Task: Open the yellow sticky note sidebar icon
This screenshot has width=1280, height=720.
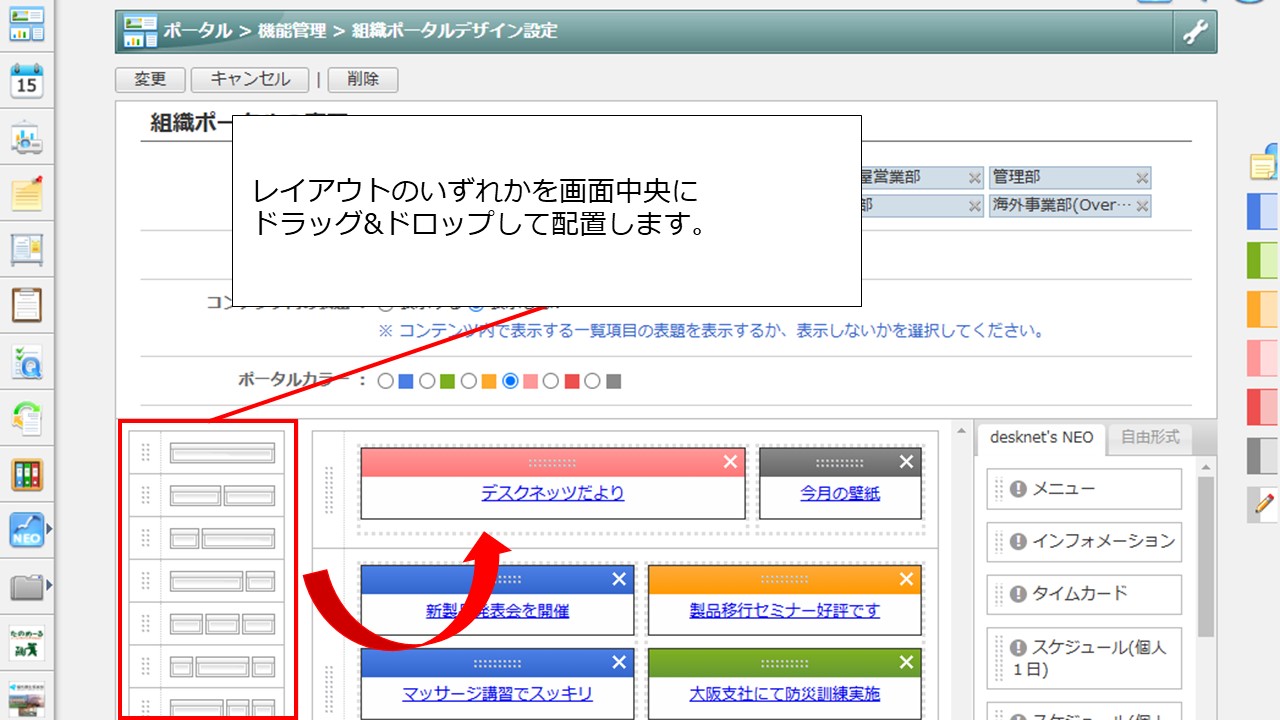Action: coord(26,193)
